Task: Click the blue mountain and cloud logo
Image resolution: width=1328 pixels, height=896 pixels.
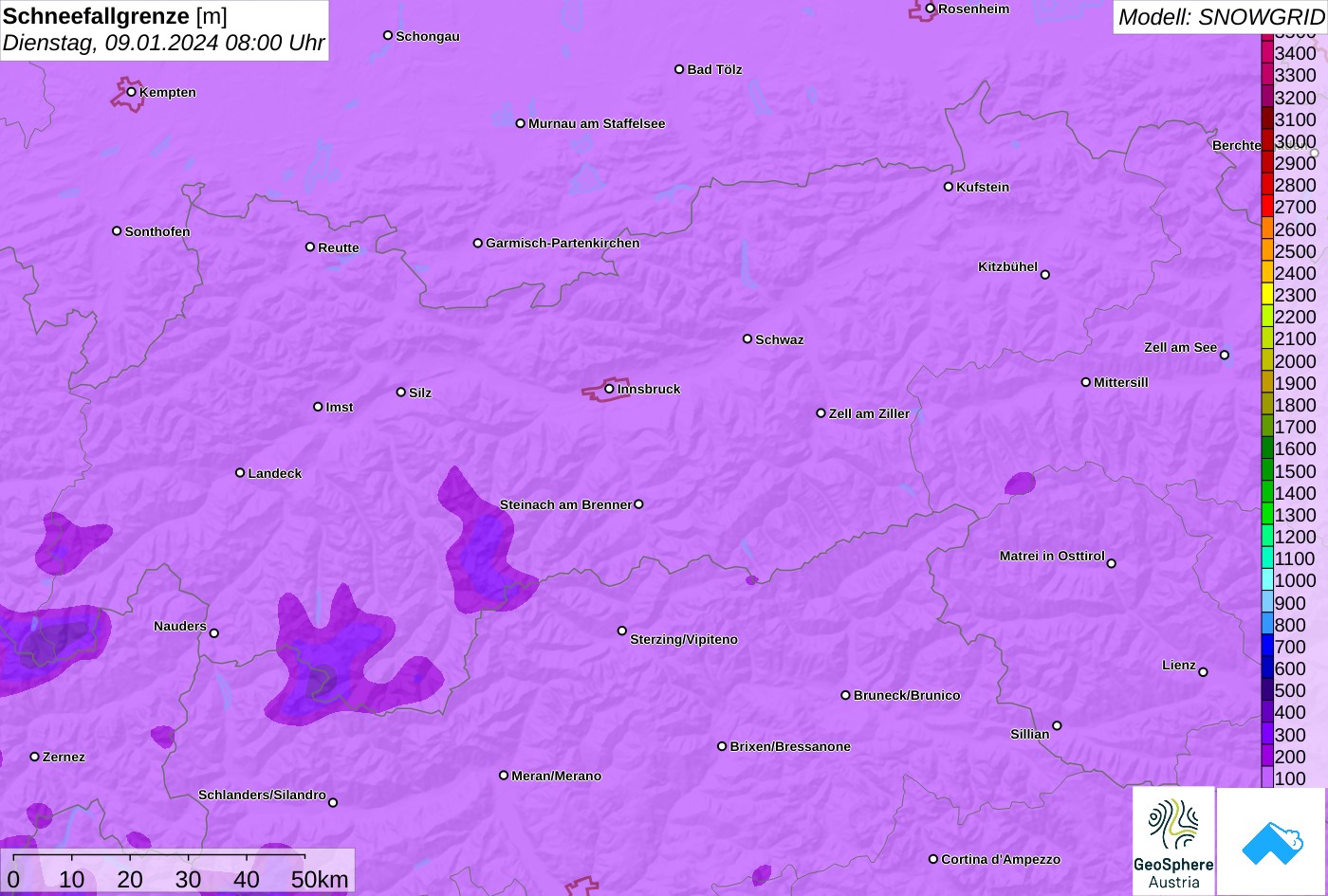Action: 1272,841
